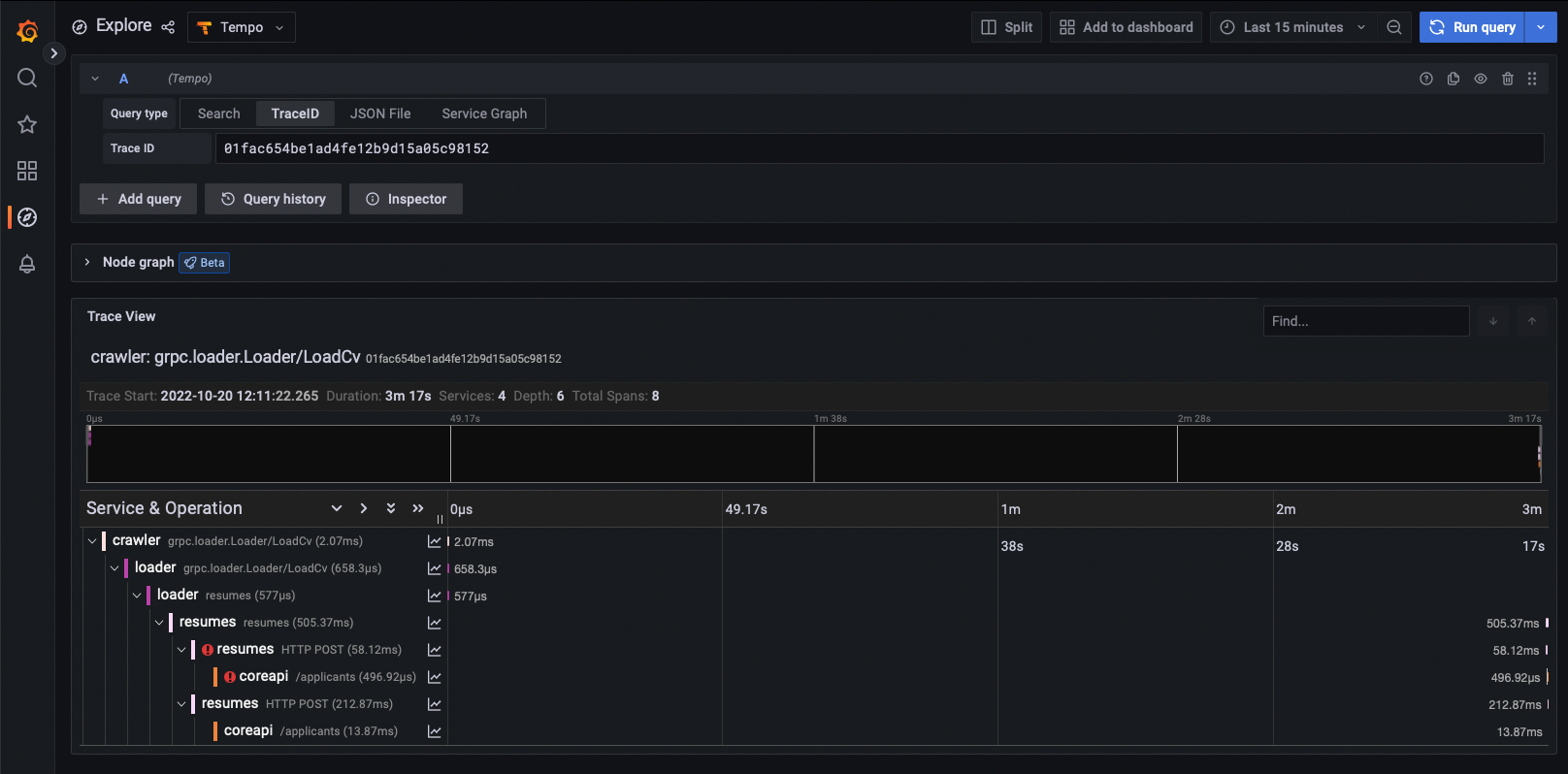Click the column resize handle beside 0μs
This screenshot has width=1568, height=774.
[440, 519]
